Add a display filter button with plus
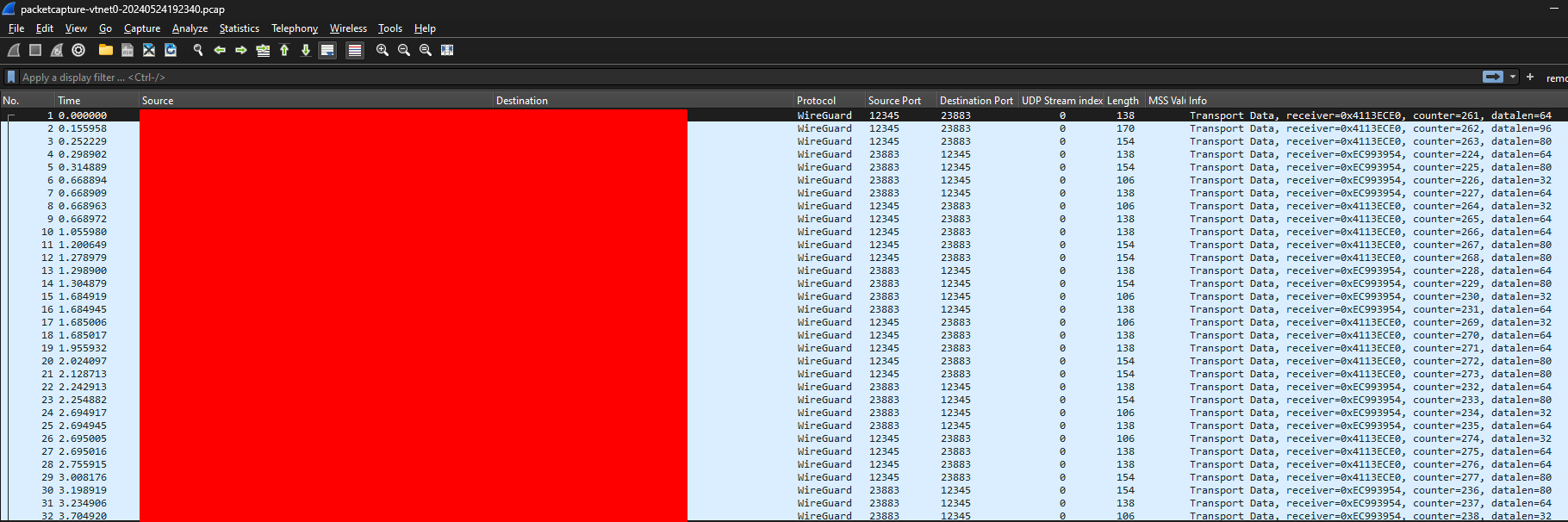This screenshot has height=522, width=1568. 1530,77
